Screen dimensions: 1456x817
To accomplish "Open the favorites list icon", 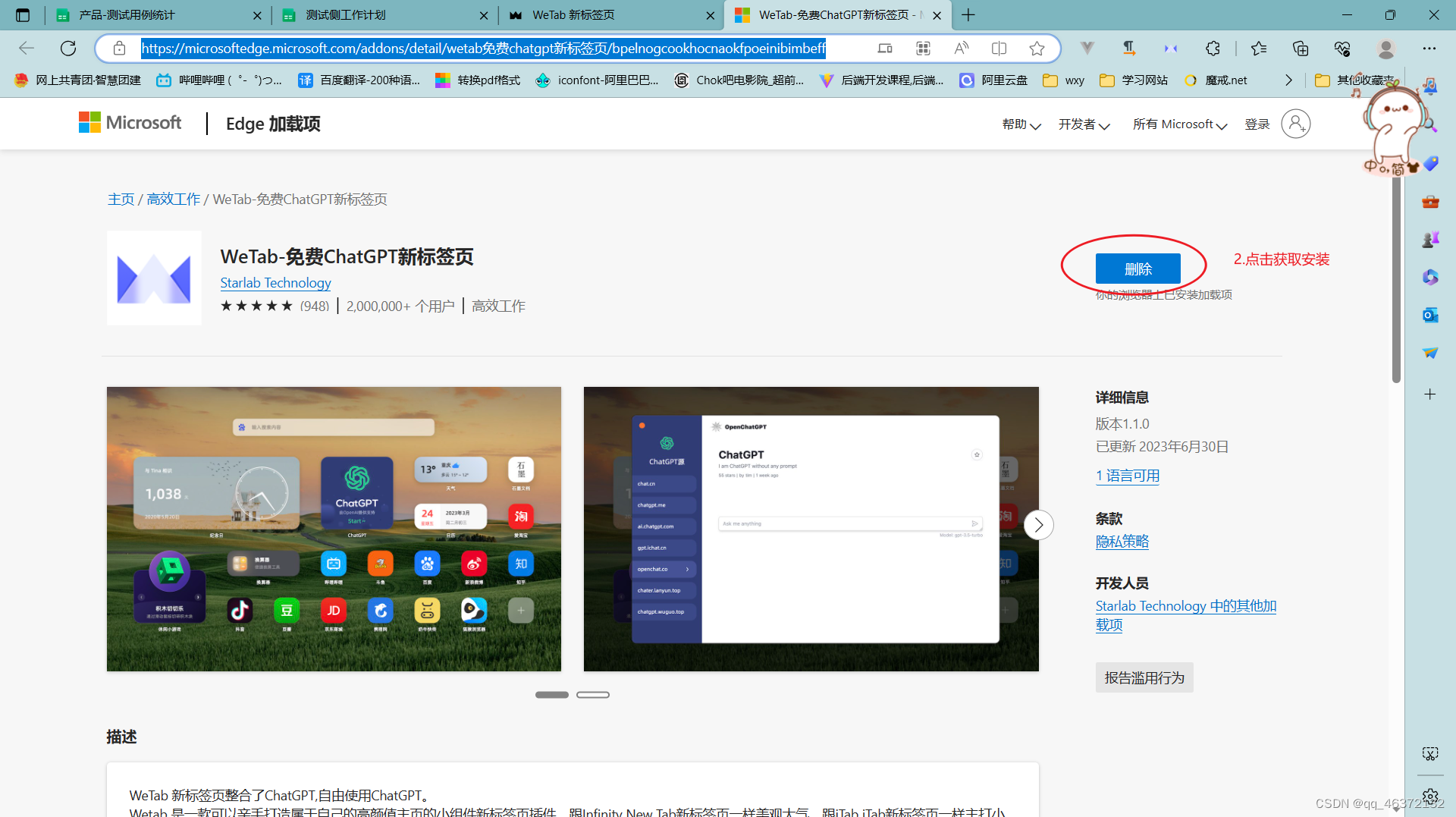I will coord(1259,49).
